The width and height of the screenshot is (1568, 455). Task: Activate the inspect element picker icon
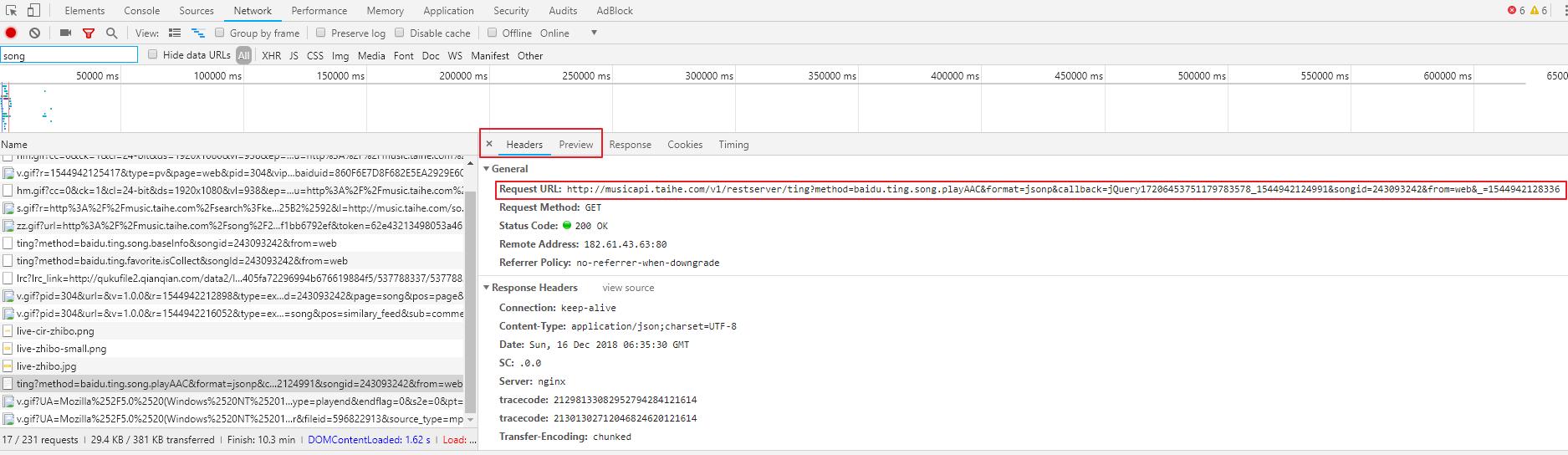click(12, 11)
